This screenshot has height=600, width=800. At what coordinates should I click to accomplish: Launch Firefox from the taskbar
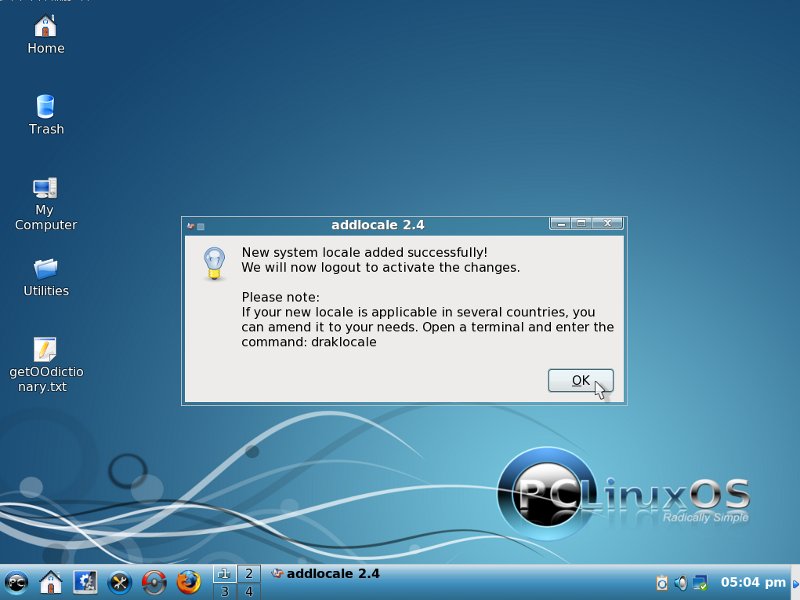click(188, 582)
